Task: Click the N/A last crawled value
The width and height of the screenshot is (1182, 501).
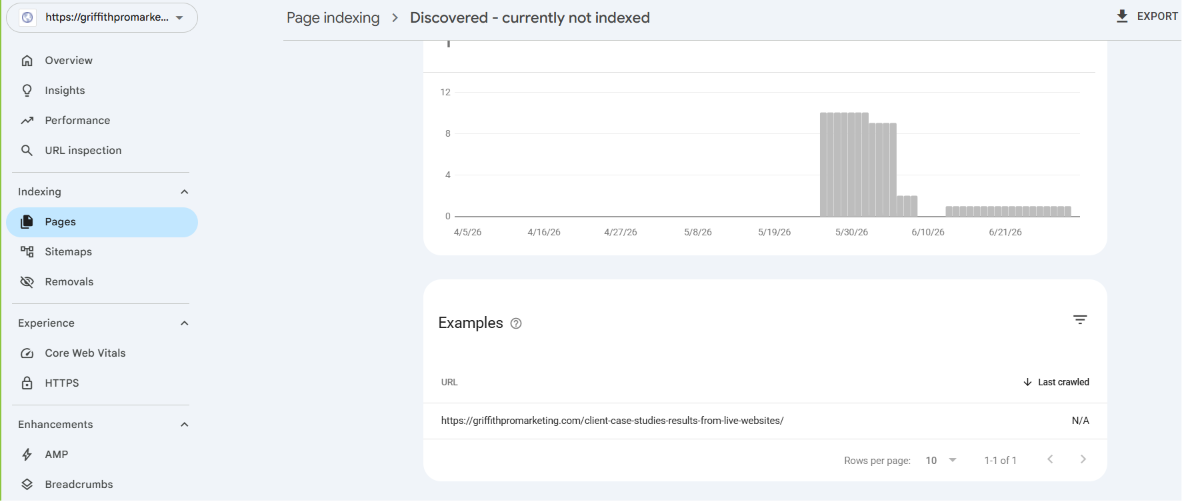Action: tap(1080, 421)
